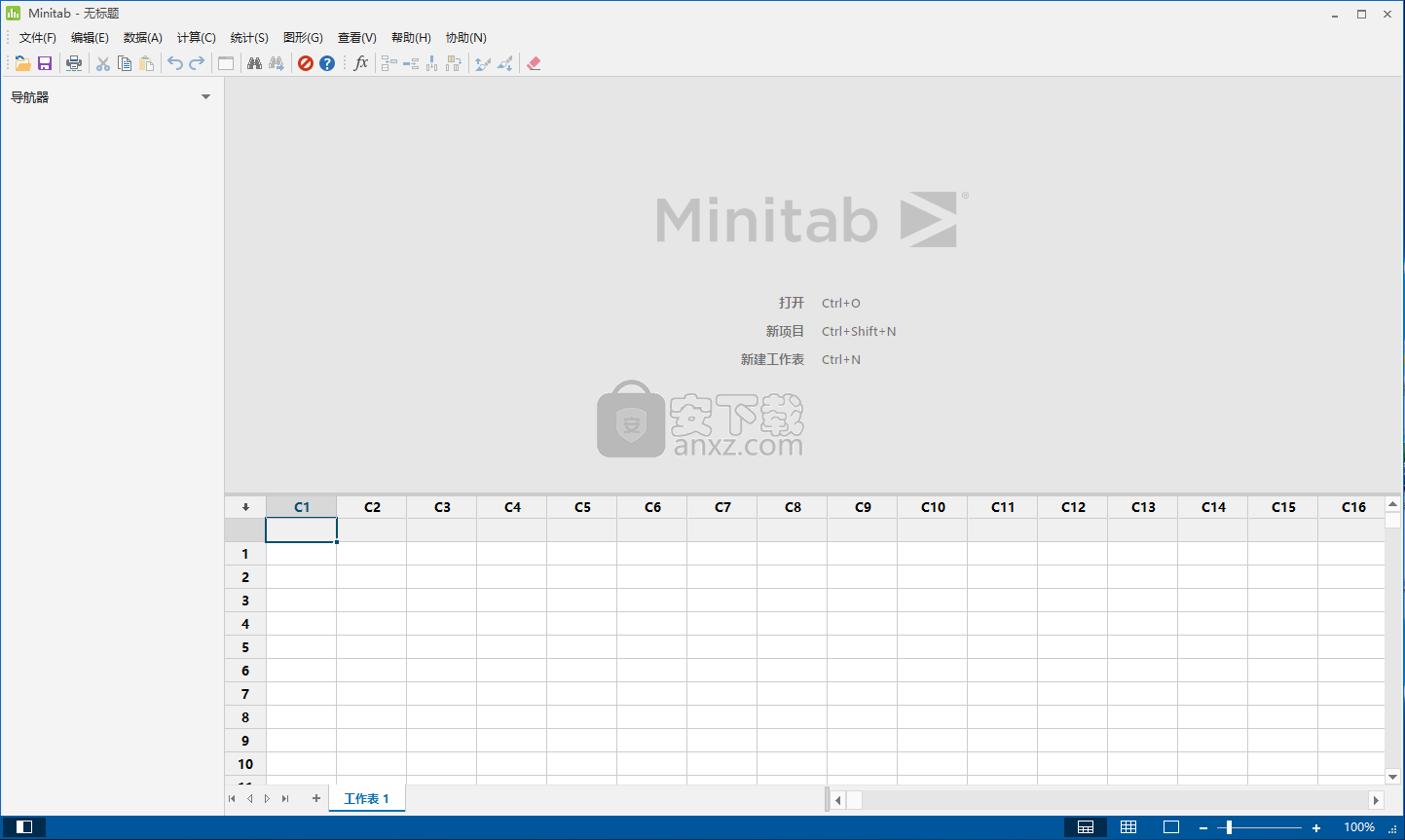Switch to worksheet-only grid view
1405x840 pixels.
click(x=1128, y=827)
